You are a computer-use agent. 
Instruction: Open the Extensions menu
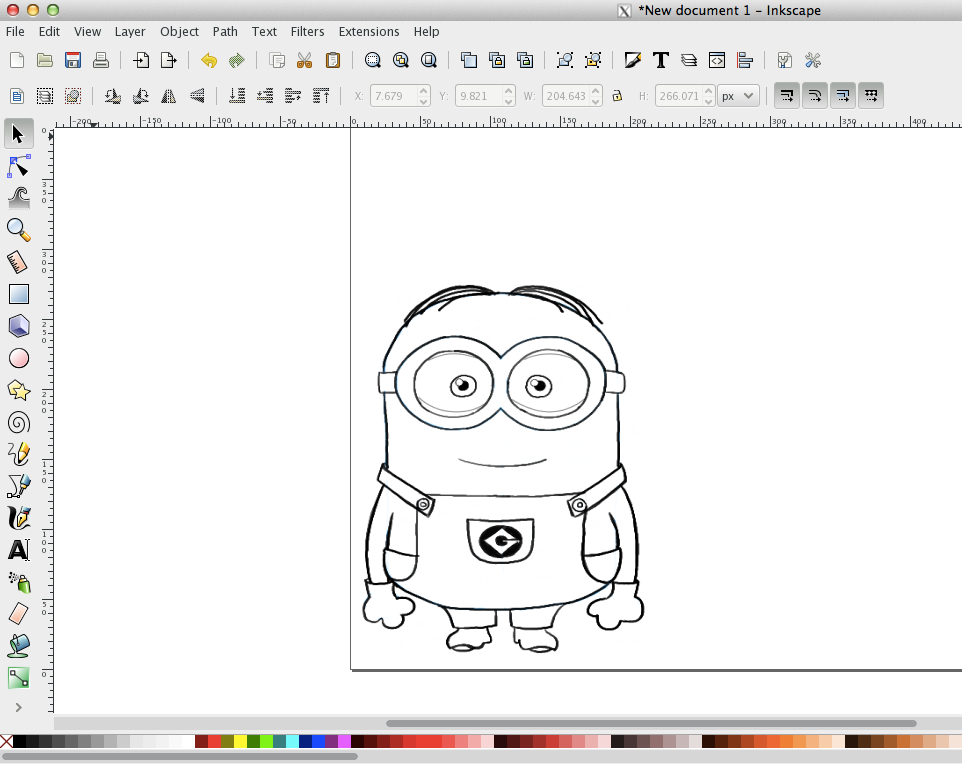(x=368, y=31)
